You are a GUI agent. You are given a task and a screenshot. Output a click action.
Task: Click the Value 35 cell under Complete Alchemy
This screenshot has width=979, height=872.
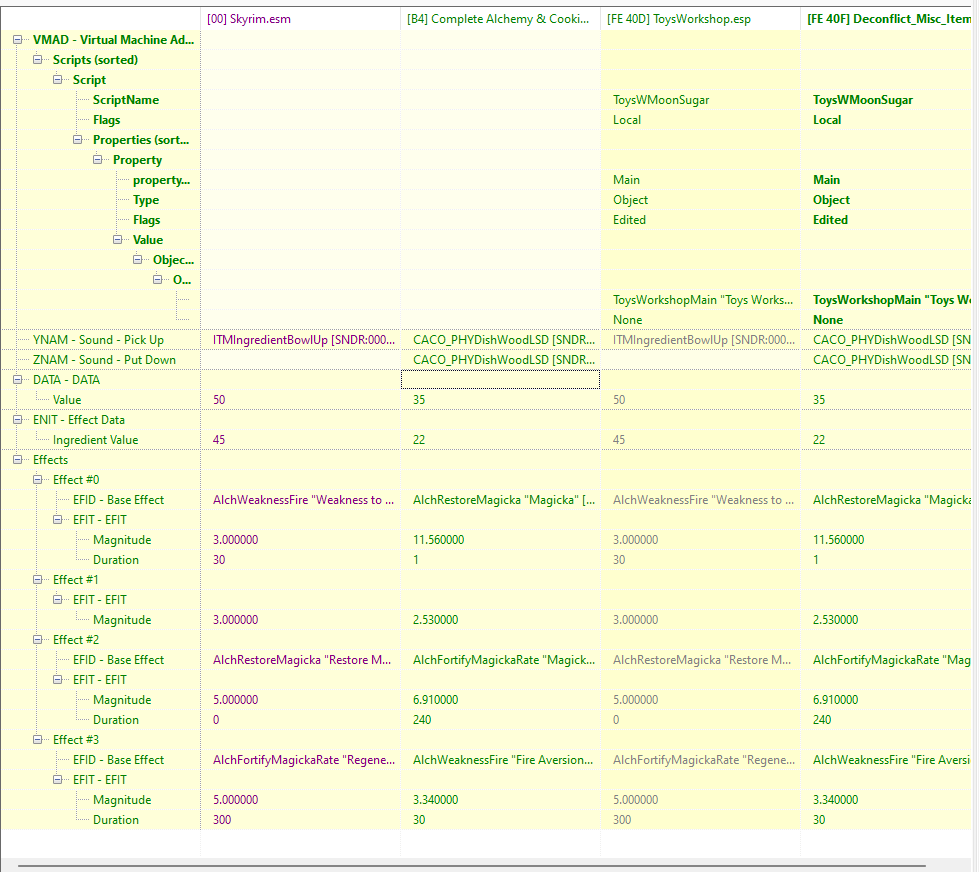419,399
